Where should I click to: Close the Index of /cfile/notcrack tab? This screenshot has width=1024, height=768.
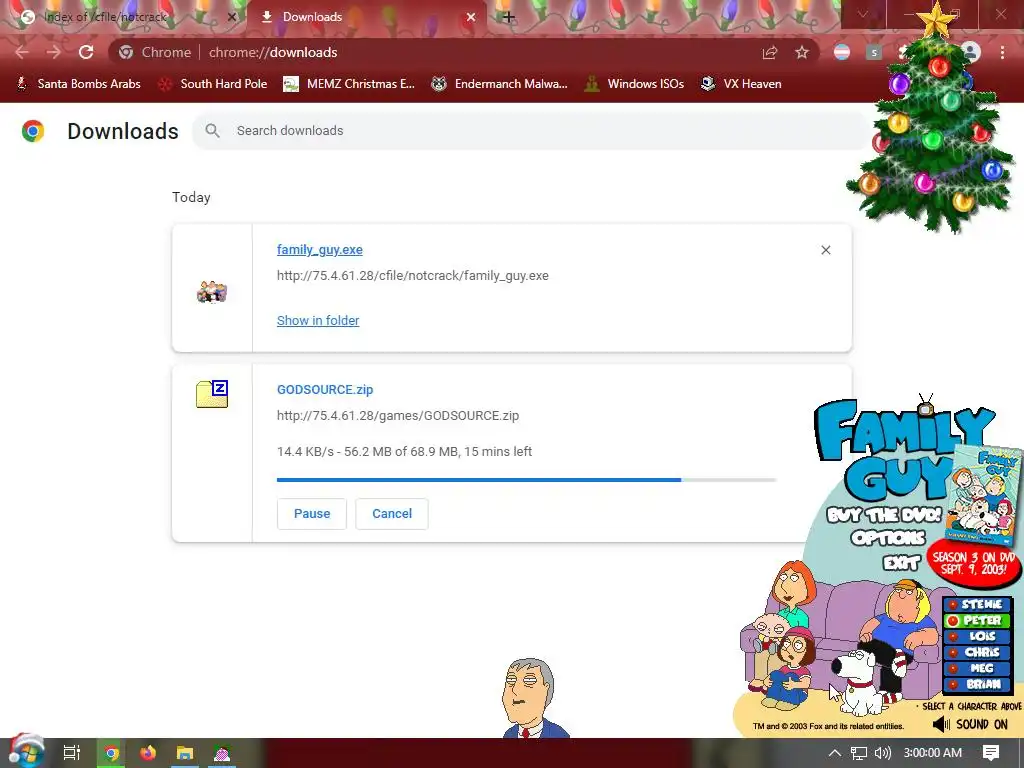231,17
